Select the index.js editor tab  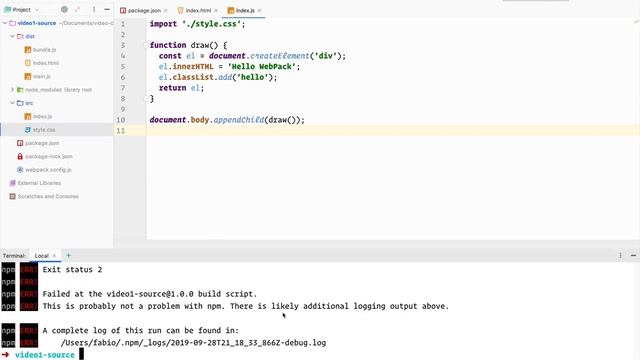coord(245,10)
